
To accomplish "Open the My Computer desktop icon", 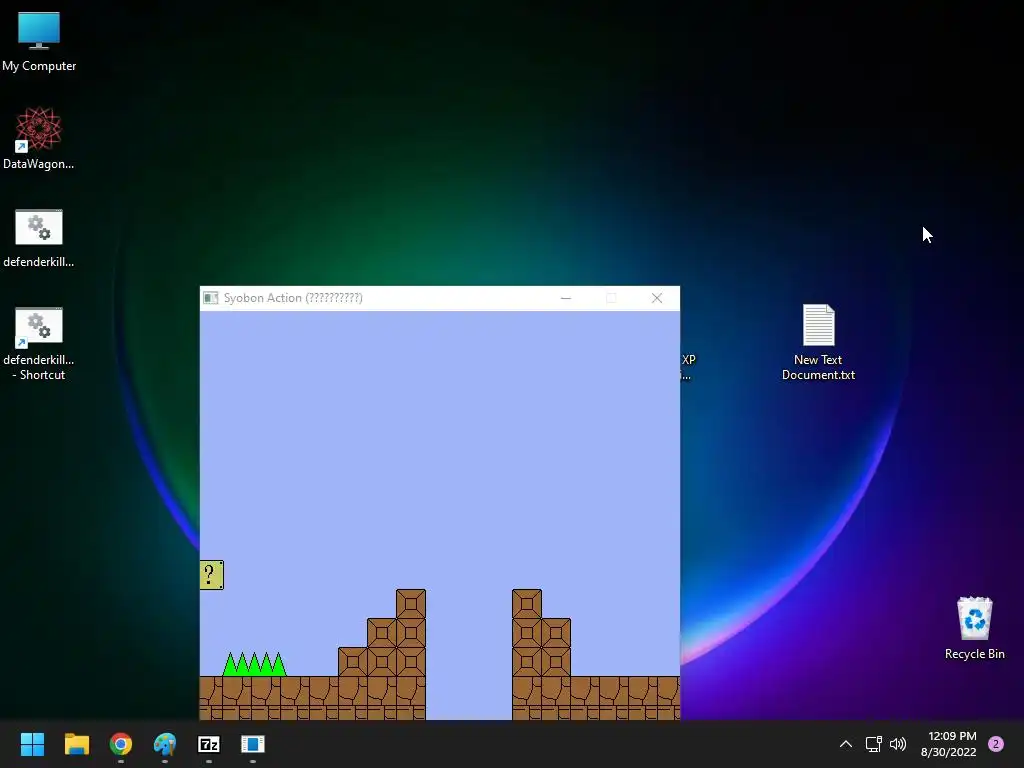I will click(39, 41).
